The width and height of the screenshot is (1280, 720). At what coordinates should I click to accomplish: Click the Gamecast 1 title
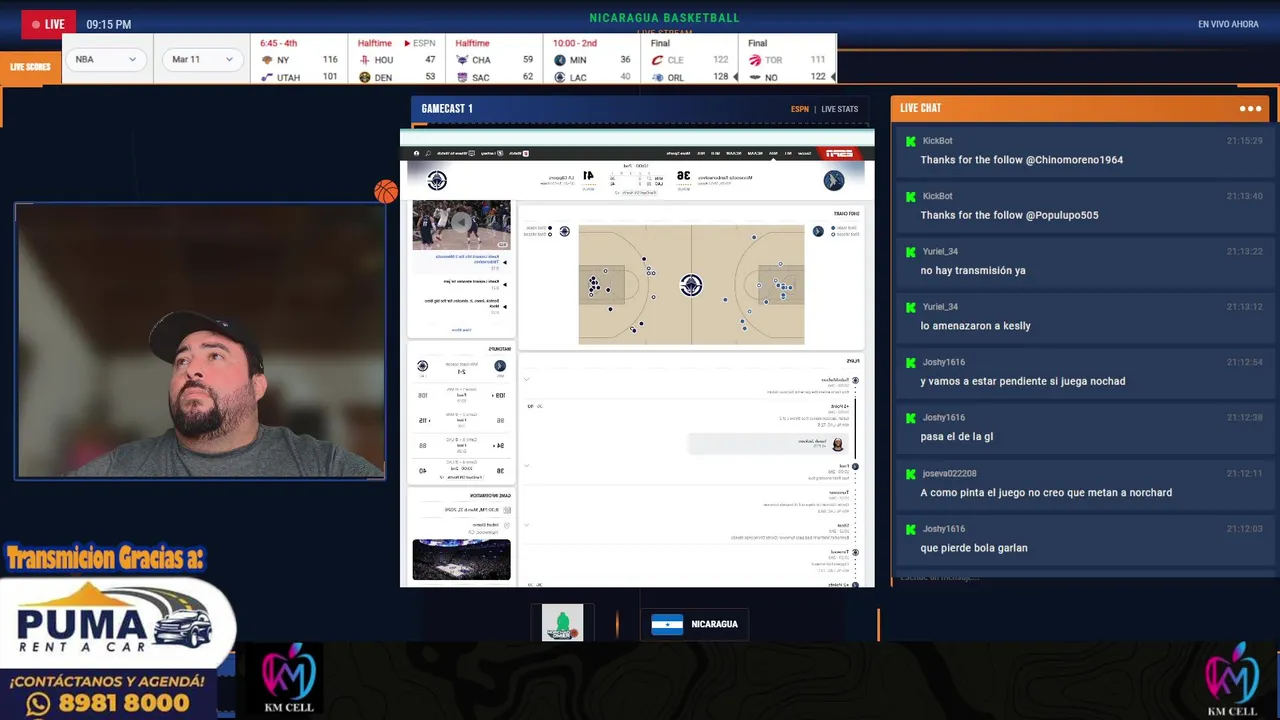click(x=447, y=108)
